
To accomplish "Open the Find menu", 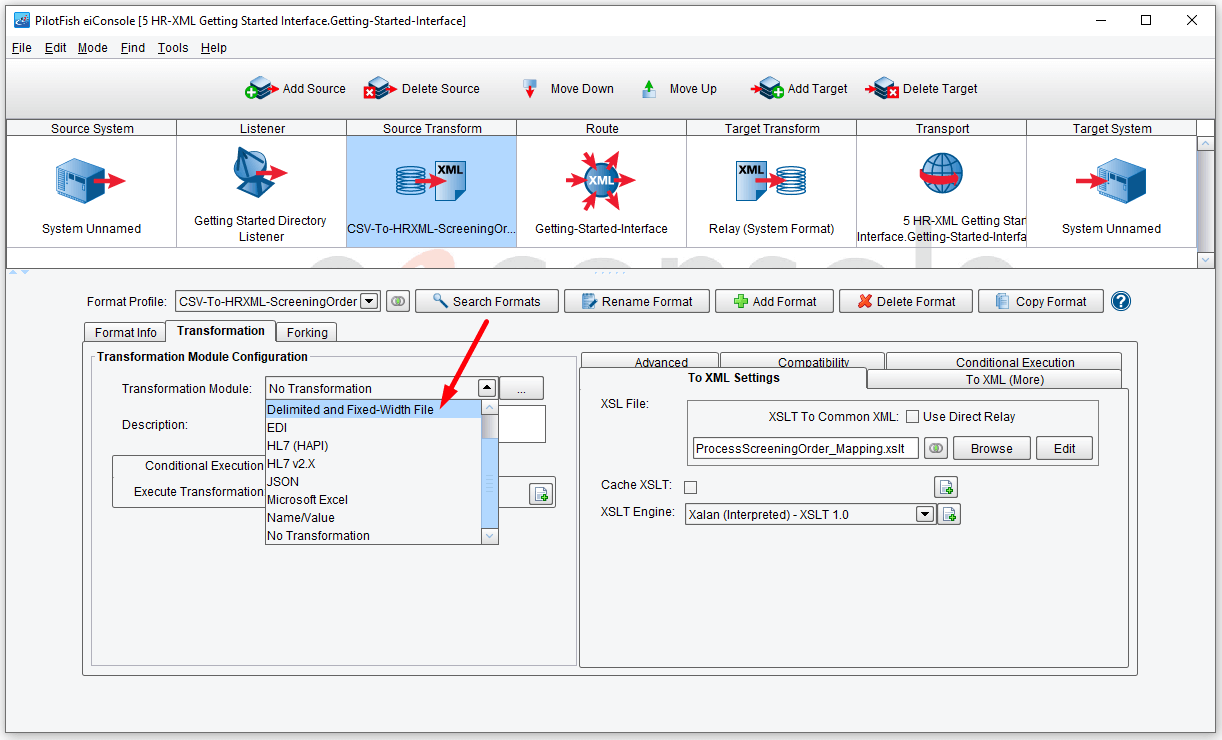I will coord(132,47).
